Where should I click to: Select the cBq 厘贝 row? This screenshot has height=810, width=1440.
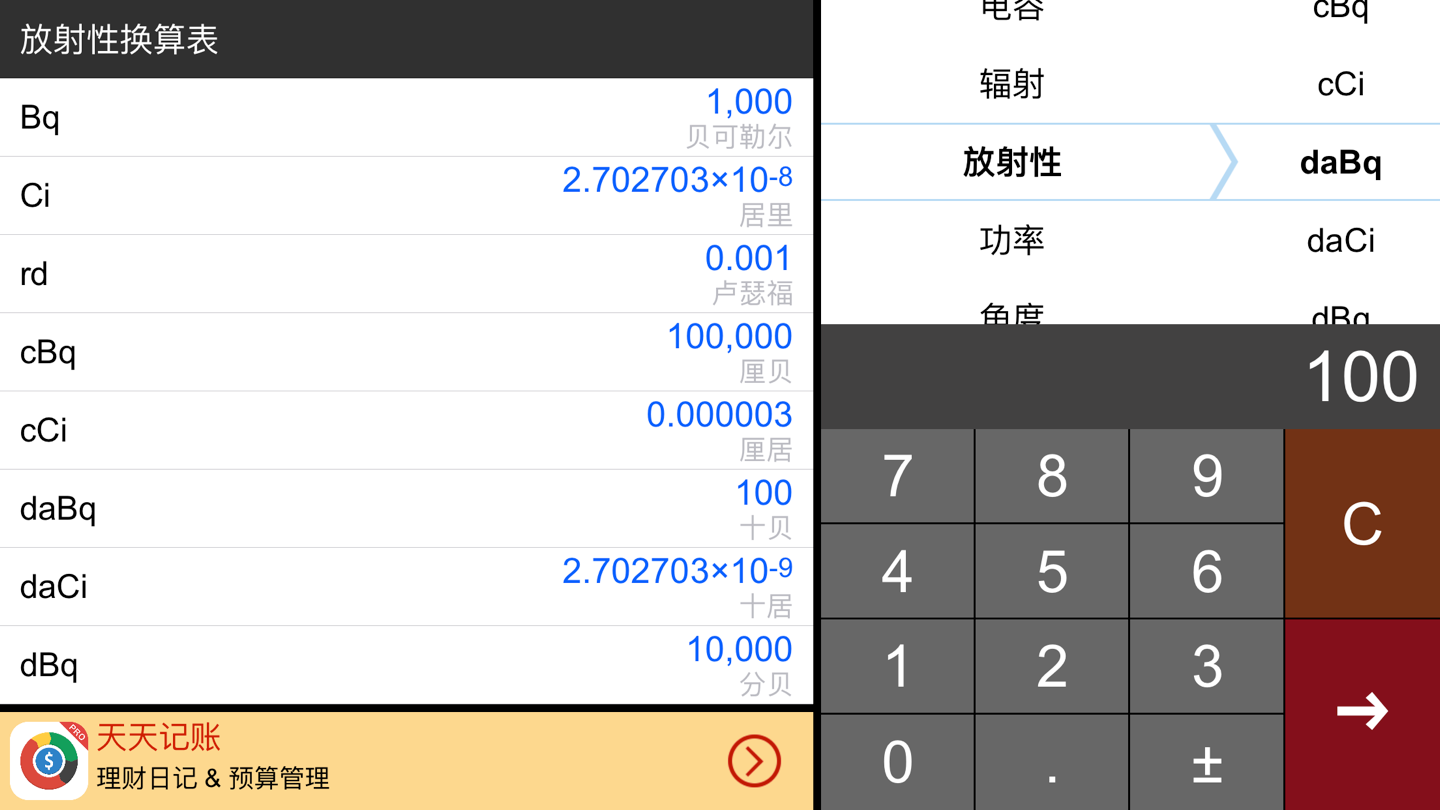pyautogui.click(x=407, y=352)
